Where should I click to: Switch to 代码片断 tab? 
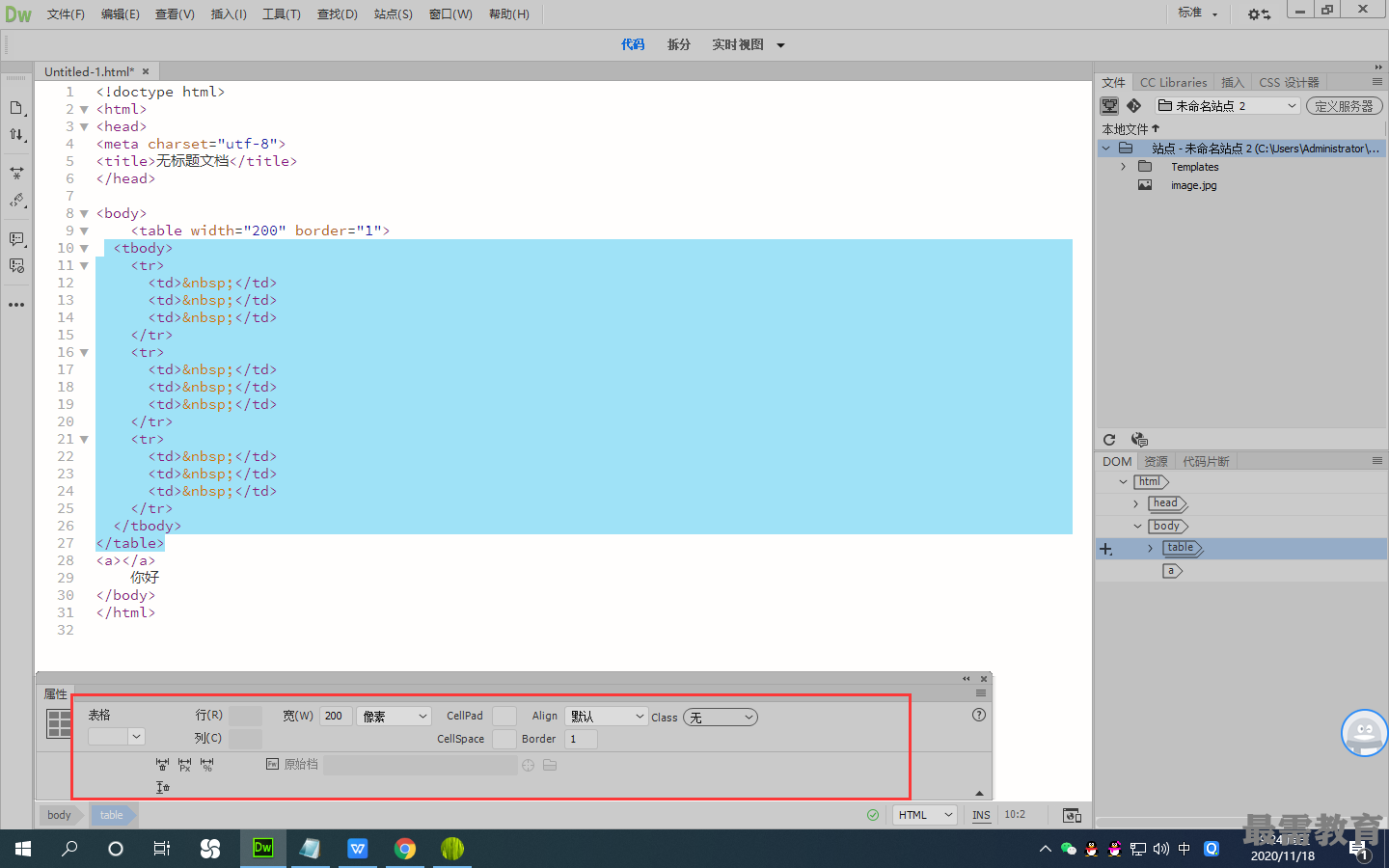pyautogui.click(x=1206, y=462)
